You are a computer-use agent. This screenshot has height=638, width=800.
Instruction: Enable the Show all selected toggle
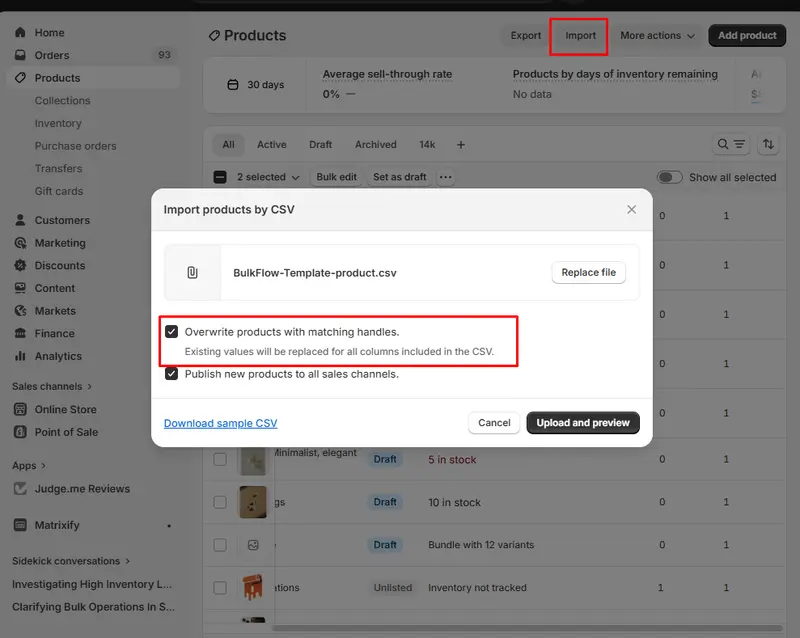pyautogui.click(x=670, y=176)
